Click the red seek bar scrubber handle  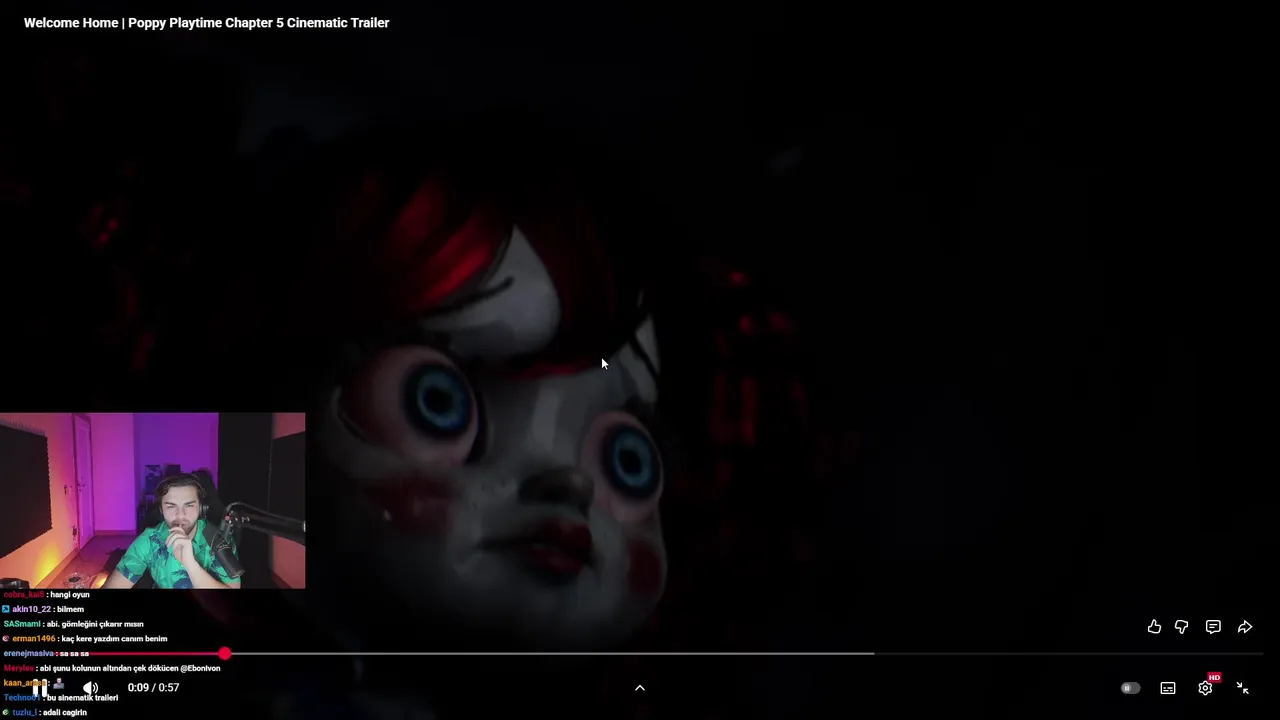click(224, 653)
